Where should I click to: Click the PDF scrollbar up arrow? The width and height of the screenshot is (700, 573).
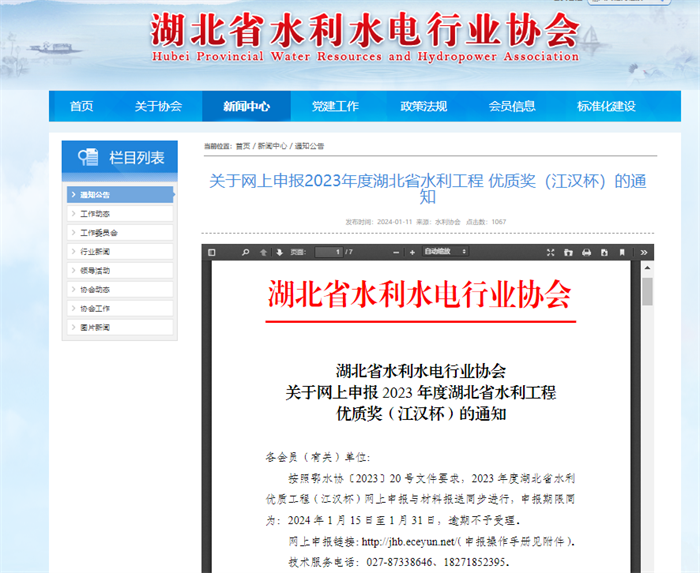tap(647, 268)
